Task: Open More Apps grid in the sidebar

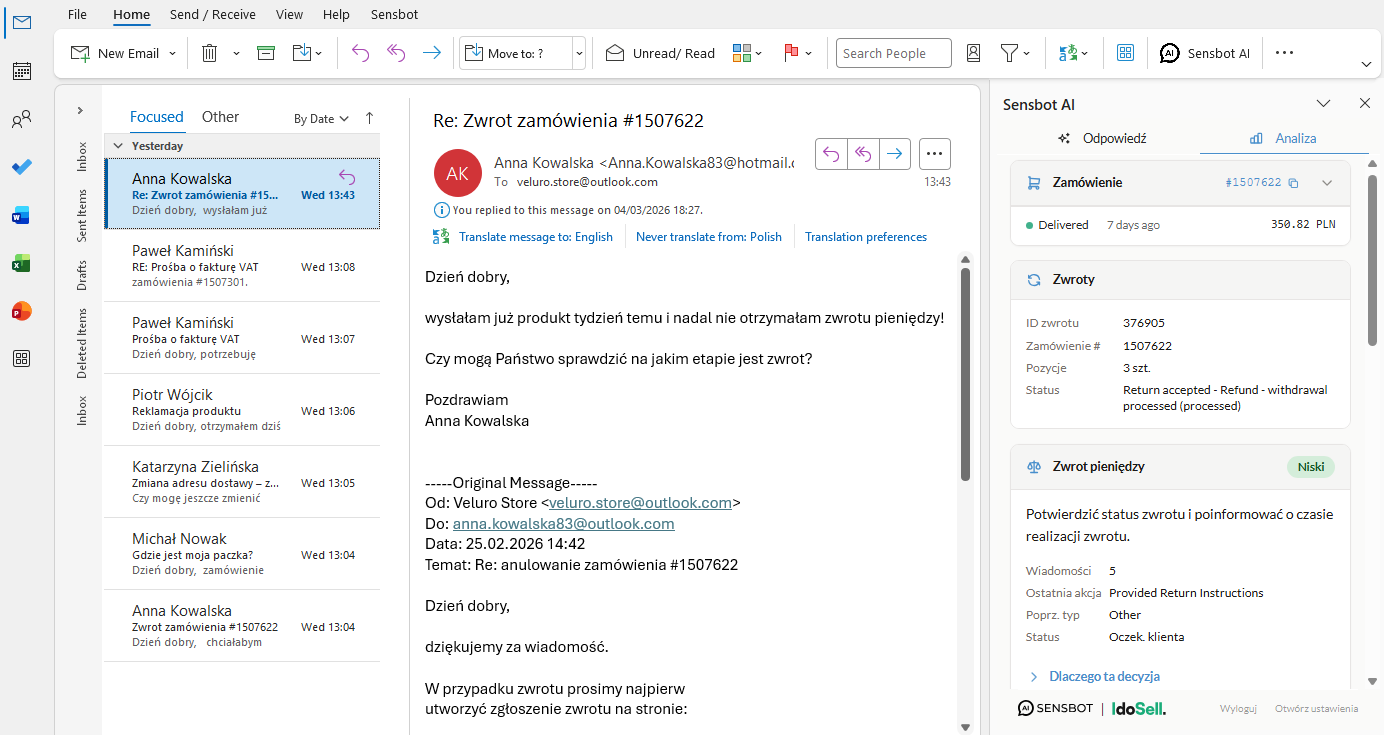Action: pyautogui.click(x=21, y=359)
